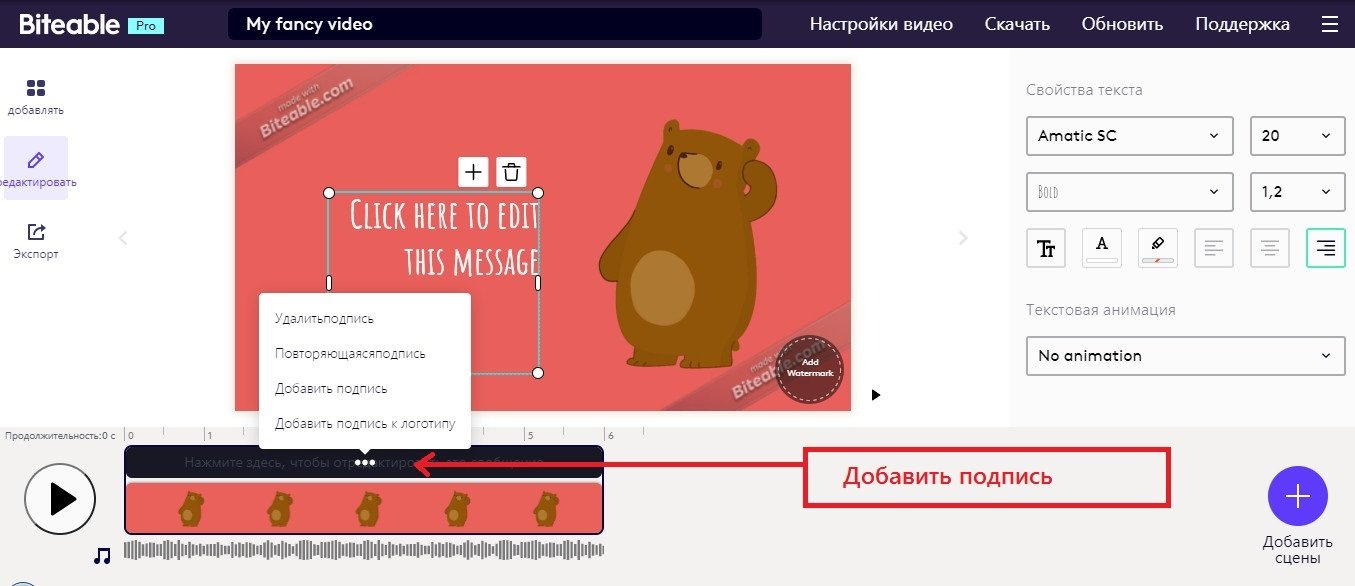Click the text size Tт icon
This screenshot has height=586, width=1355.
pos(1046,248)
